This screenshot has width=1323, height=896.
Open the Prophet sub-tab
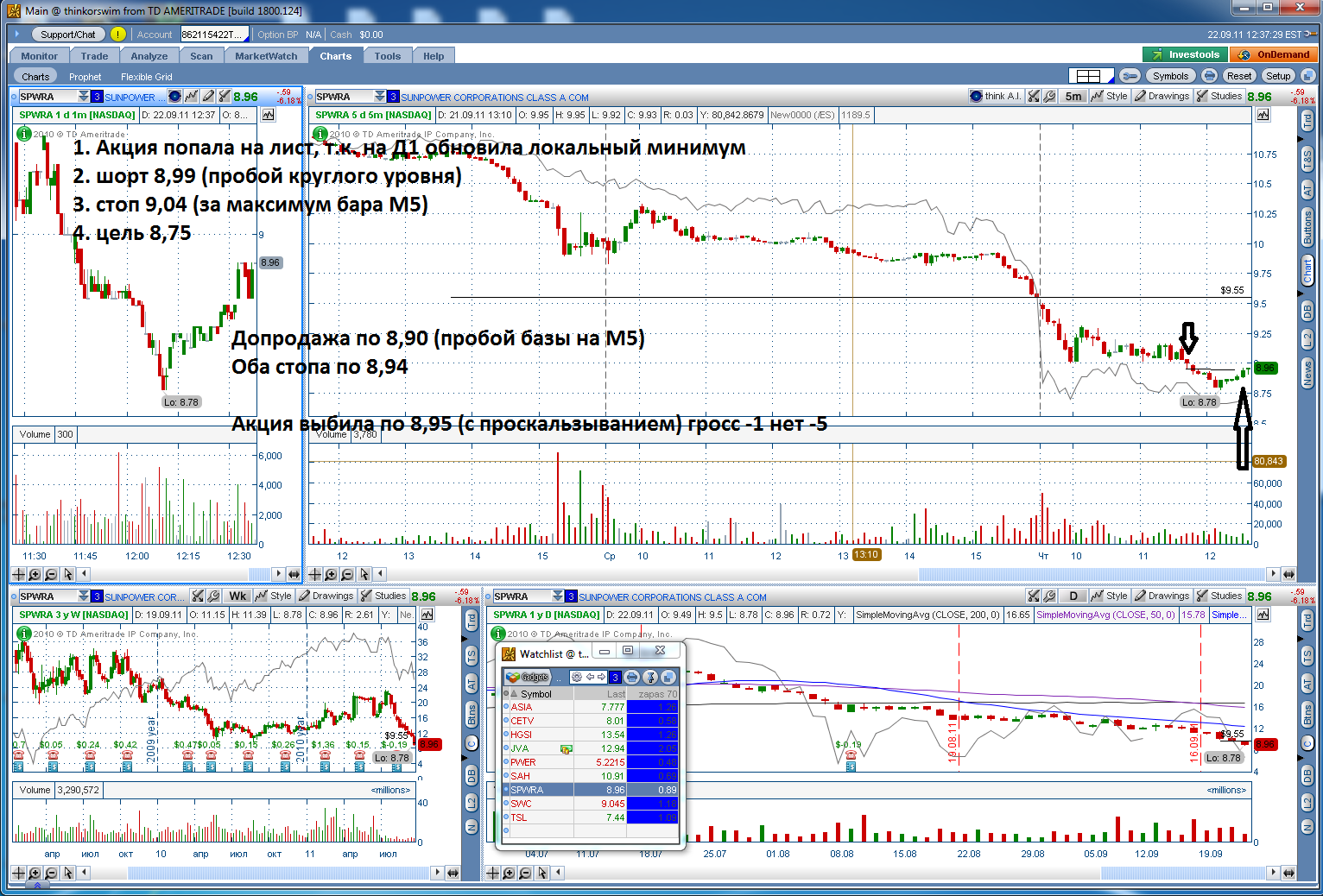(85, 77)
